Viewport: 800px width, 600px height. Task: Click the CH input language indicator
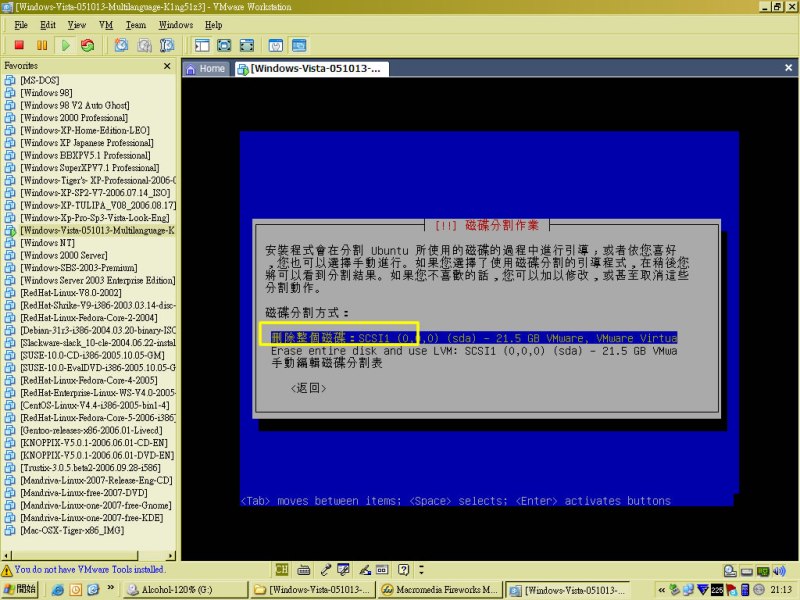tap(282, 569)
